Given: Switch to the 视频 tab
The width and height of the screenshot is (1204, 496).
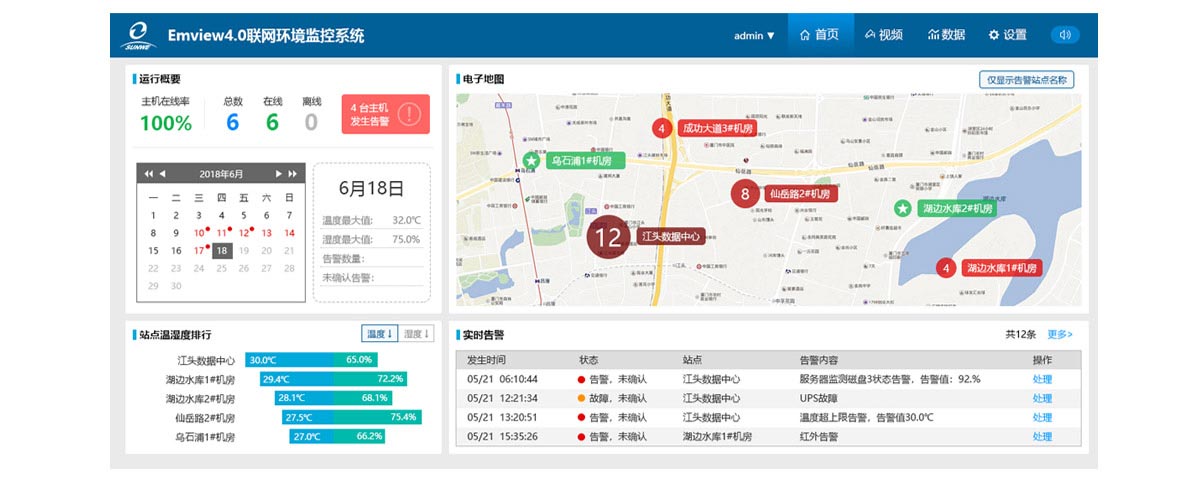Looking at the screenshot, I should [884, 35].
